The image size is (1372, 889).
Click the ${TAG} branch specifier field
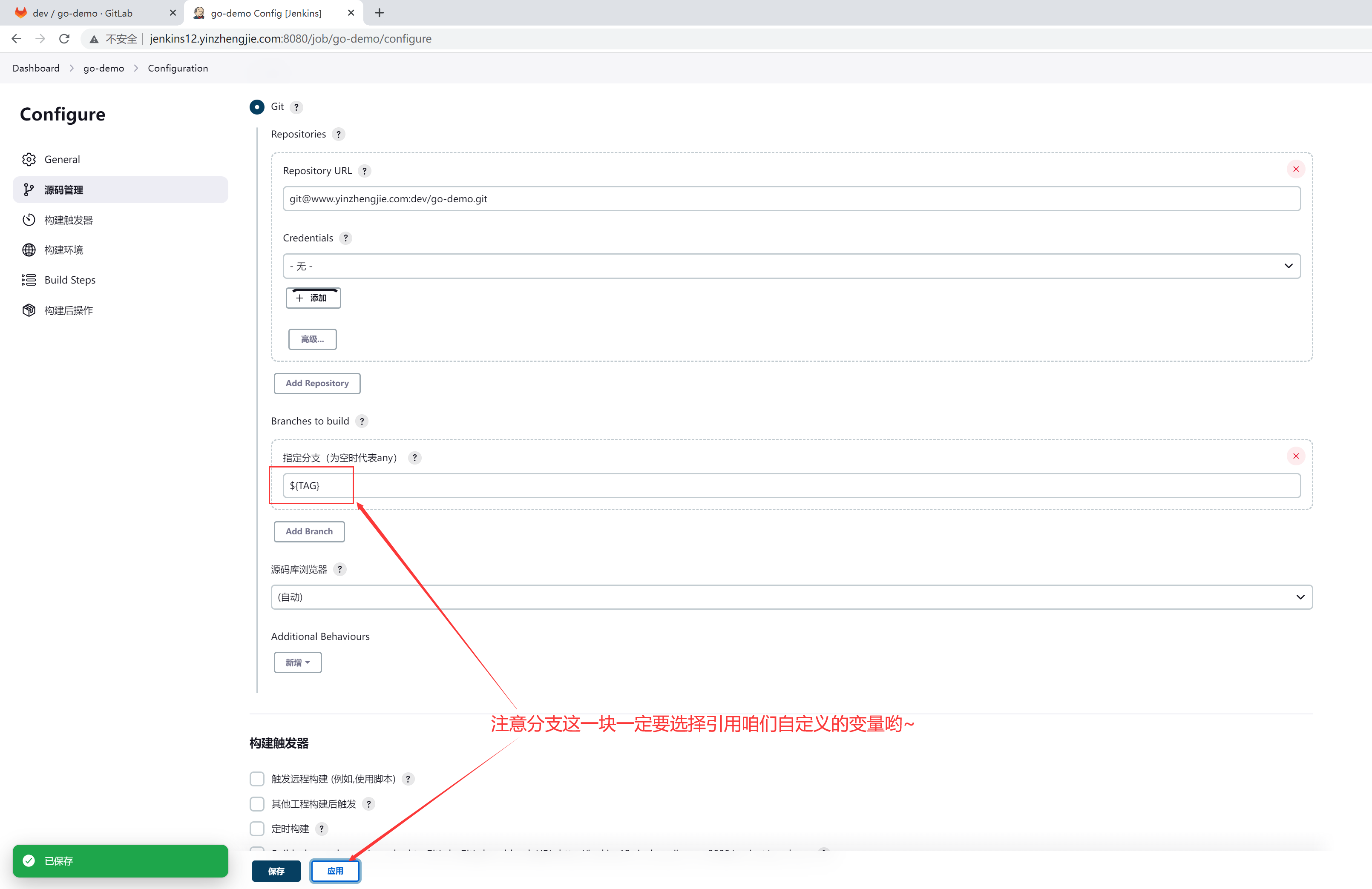[791, 486]
